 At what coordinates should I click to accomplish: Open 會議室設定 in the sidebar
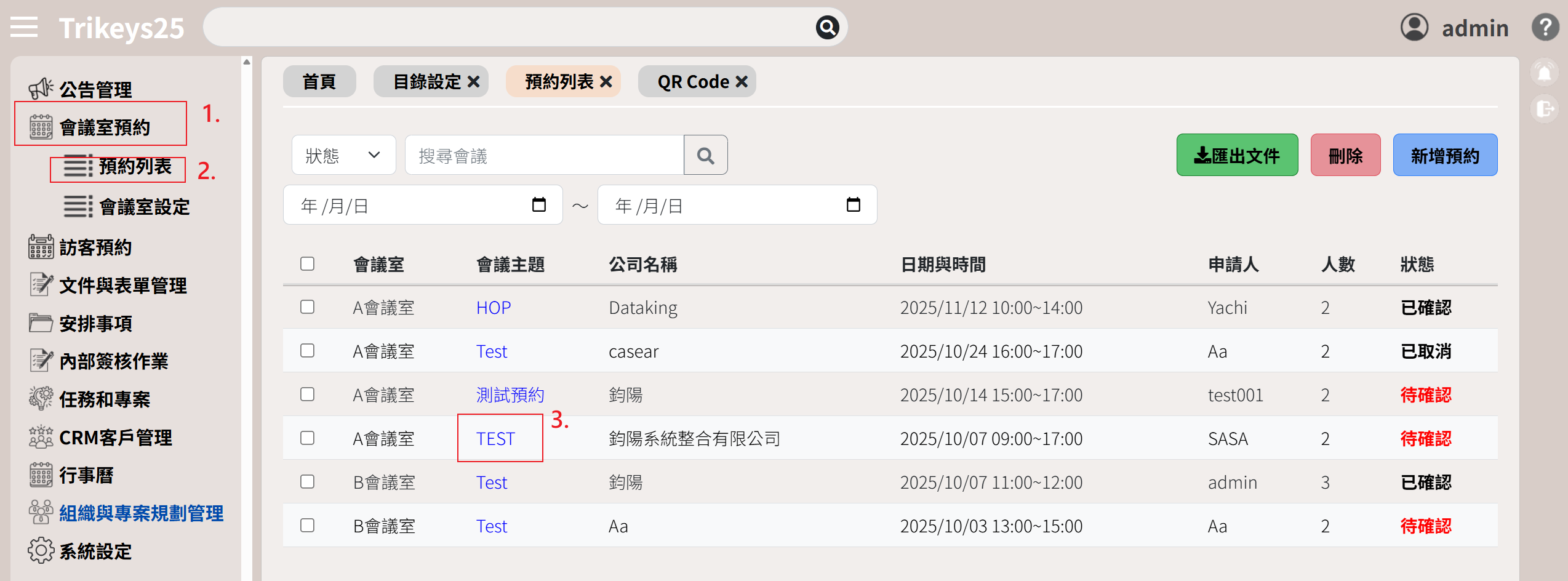(144, 207)
